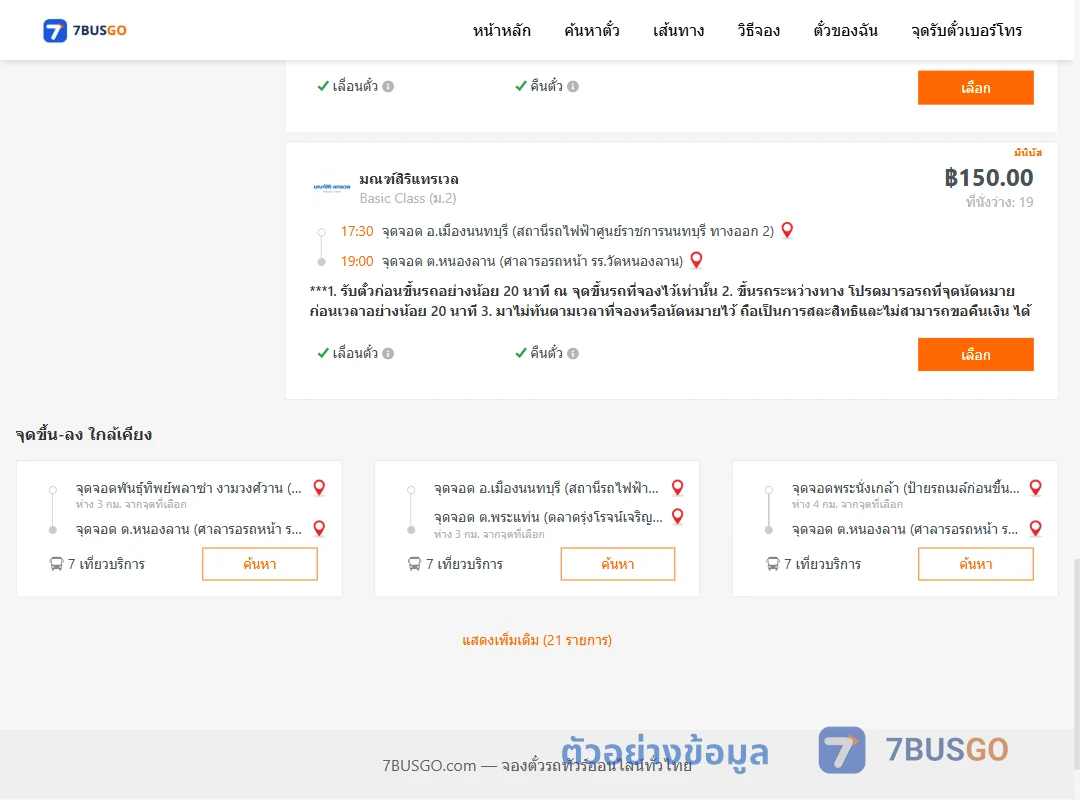The width and height of the screenshot is (1080, 800).
Task: Click map pin for จุดจอดพระนั่งเกล้า
Action: pyautogui.click(x=1035, y=488)
